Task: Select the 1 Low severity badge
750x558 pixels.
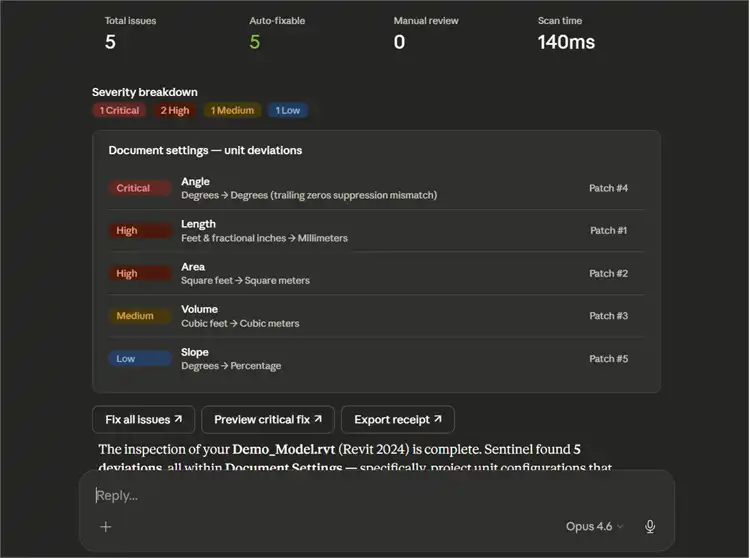Action: (287, 110)
